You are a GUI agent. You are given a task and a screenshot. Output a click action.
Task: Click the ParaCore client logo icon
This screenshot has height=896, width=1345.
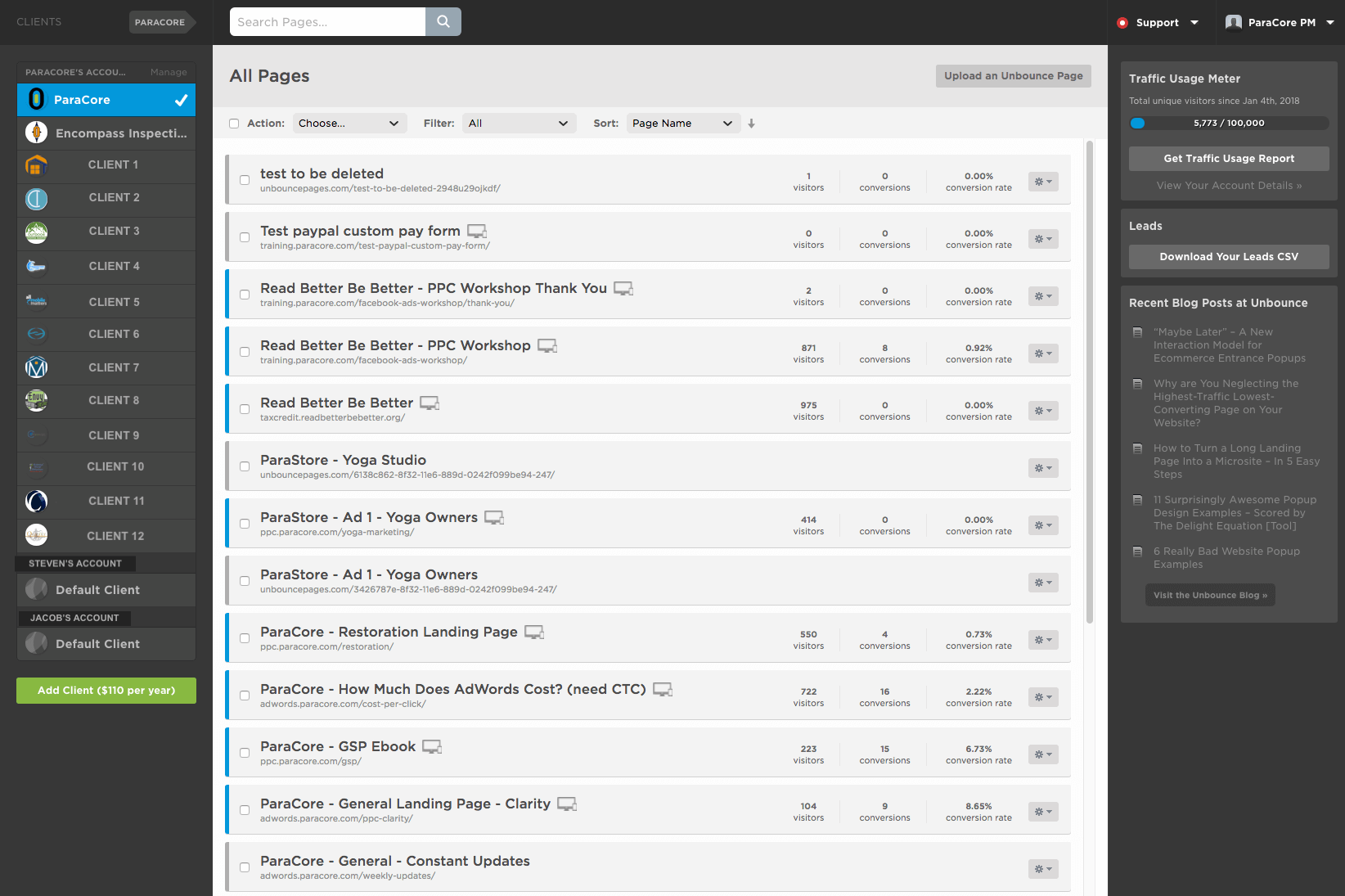point(37,100)
